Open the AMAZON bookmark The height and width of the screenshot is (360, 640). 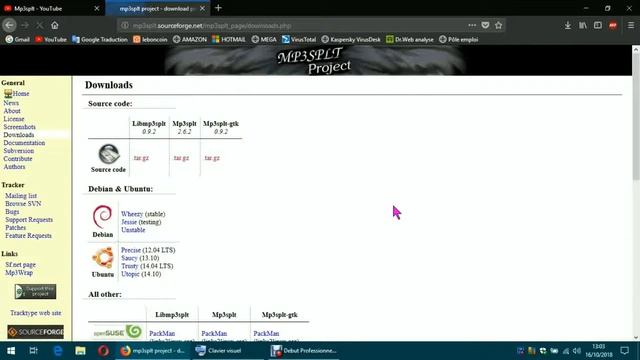click(x=190, y=40)
